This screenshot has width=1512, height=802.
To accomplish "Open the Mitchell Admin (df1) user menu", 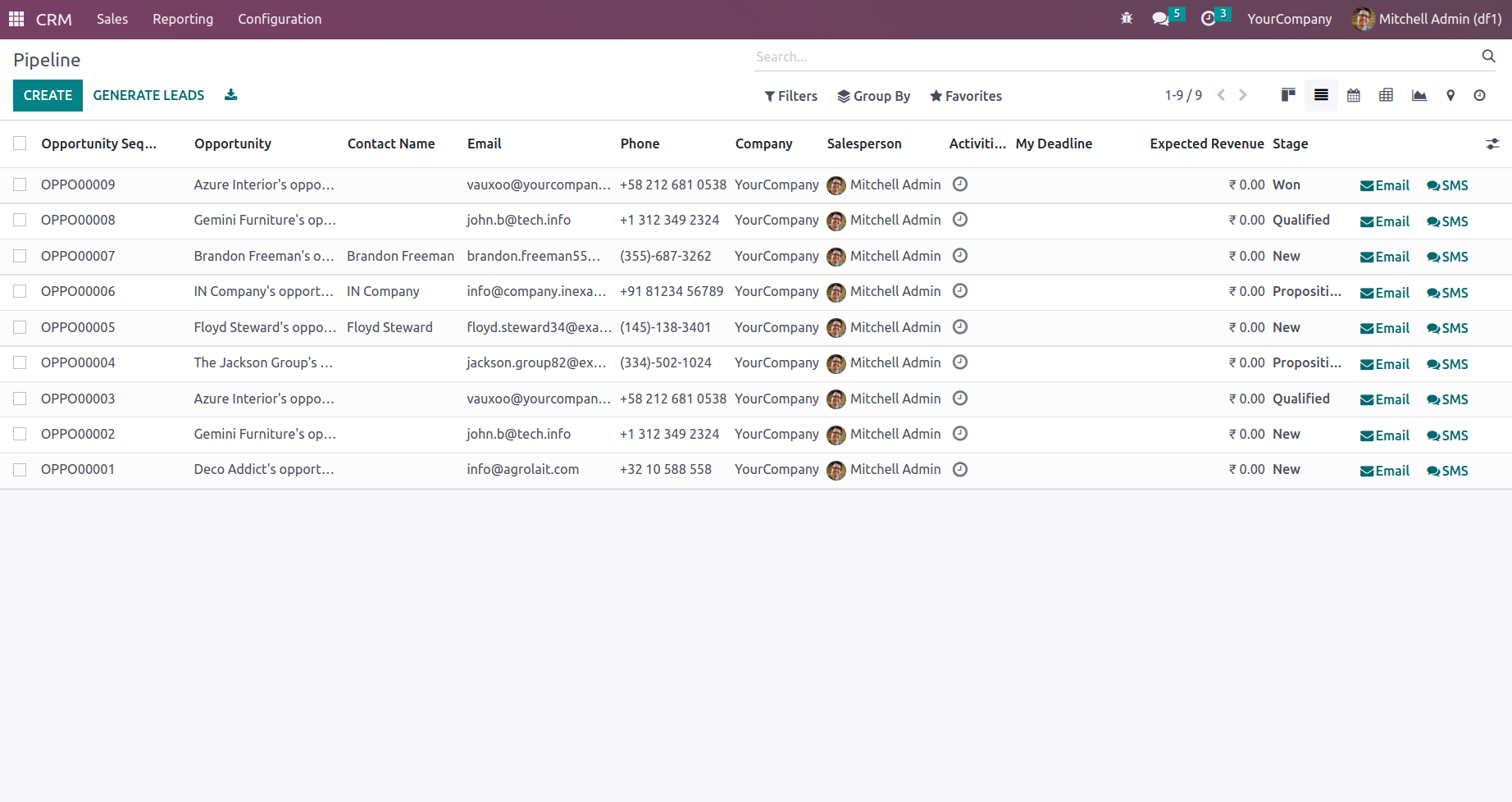I will point(1428,19).
